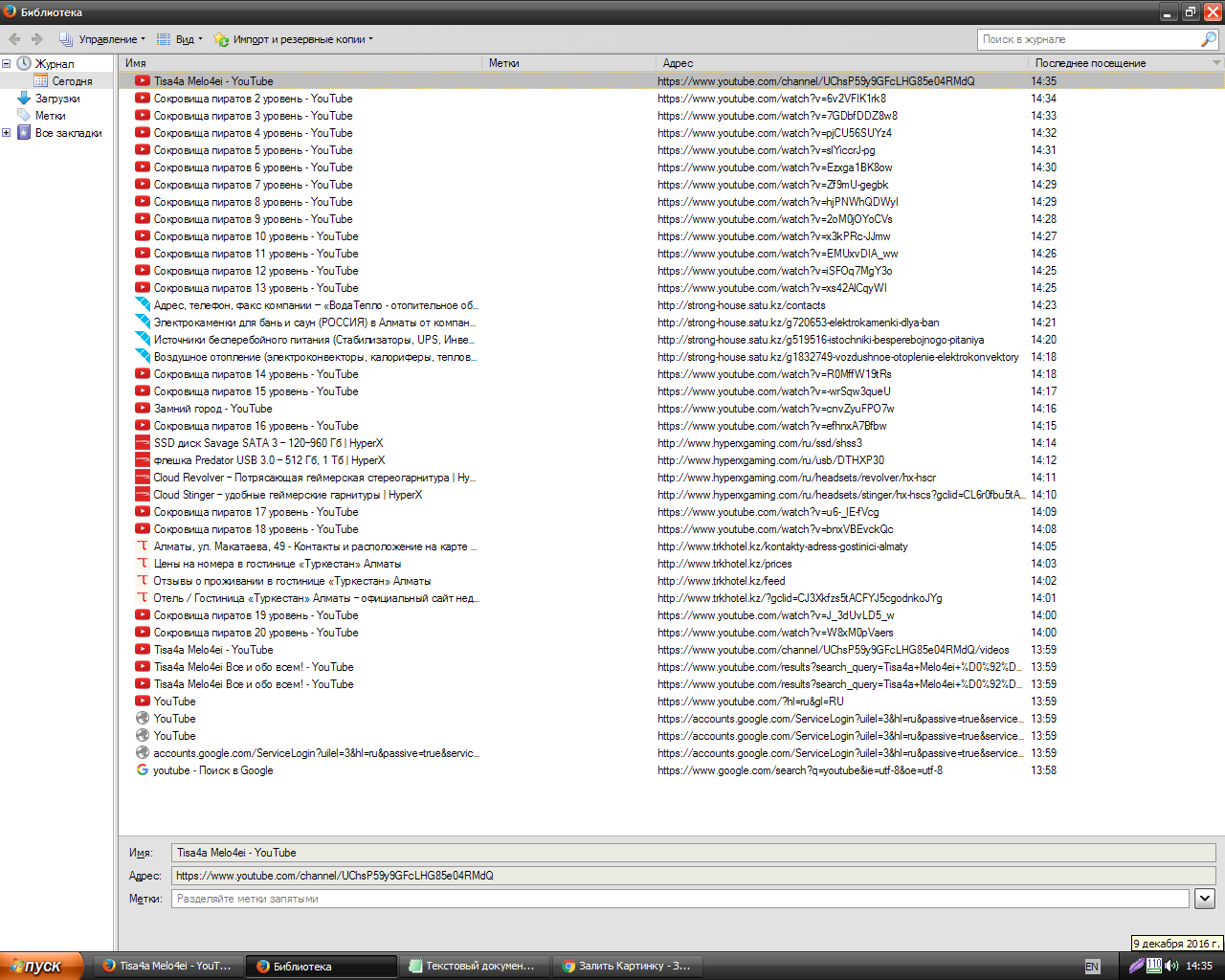Select Сокровища пиратов 20 уровень - YouTube row
The height and width of the screenshot is (980, 1225).
[x=671, y=633]
